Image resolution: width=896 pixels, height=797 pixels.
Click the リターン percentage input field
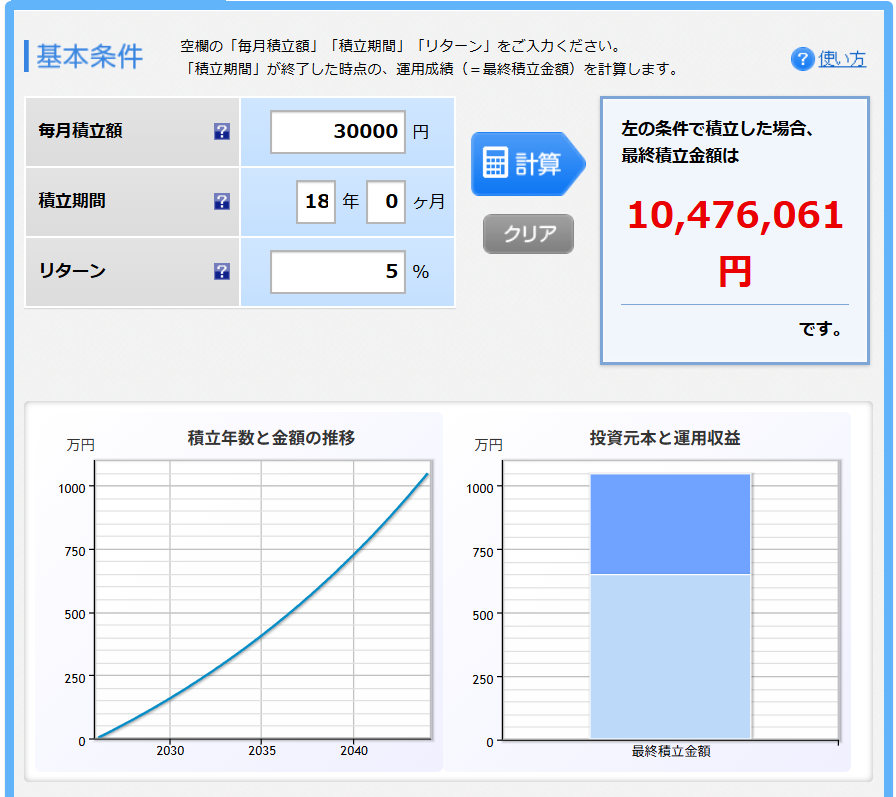click(337, 272)
